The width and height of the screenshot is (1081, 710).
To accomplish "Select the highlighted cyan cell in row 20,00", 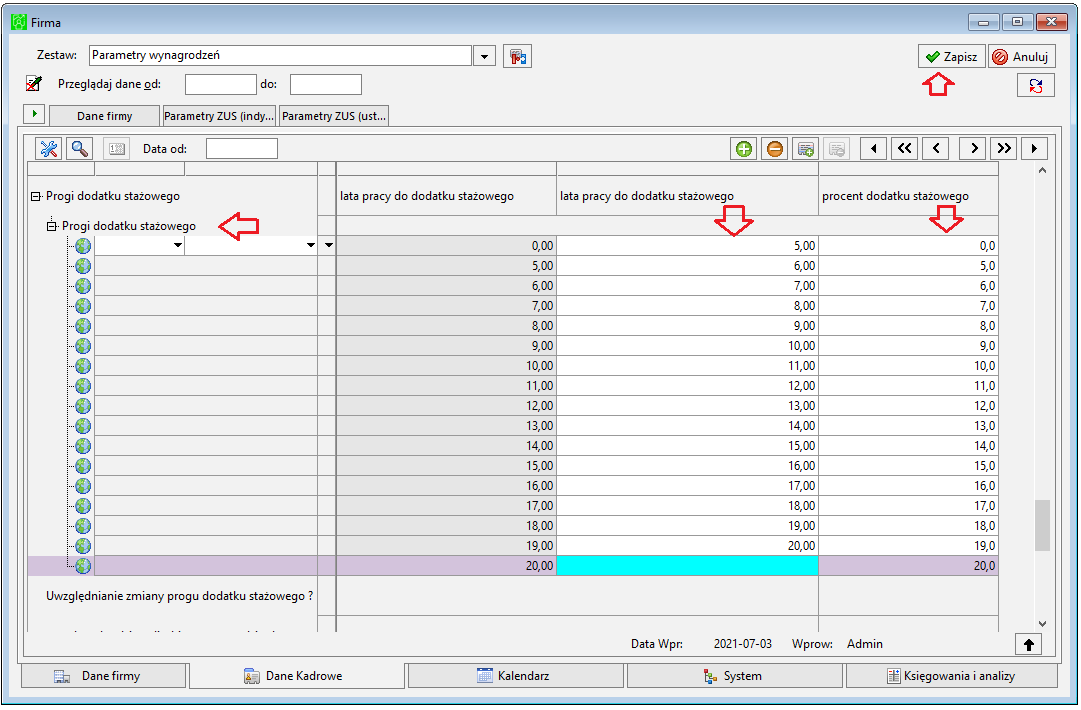I will [687, 566].
